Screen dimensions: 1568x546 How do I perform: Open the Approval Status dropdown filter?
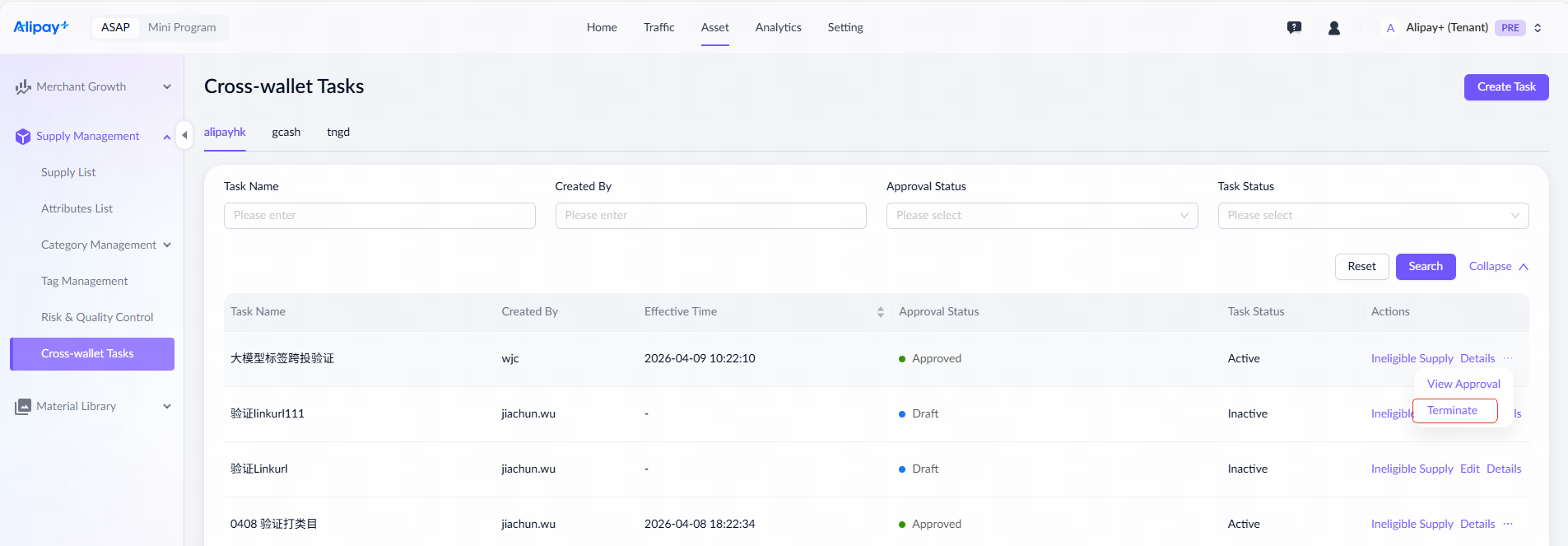click(1041, 216)
